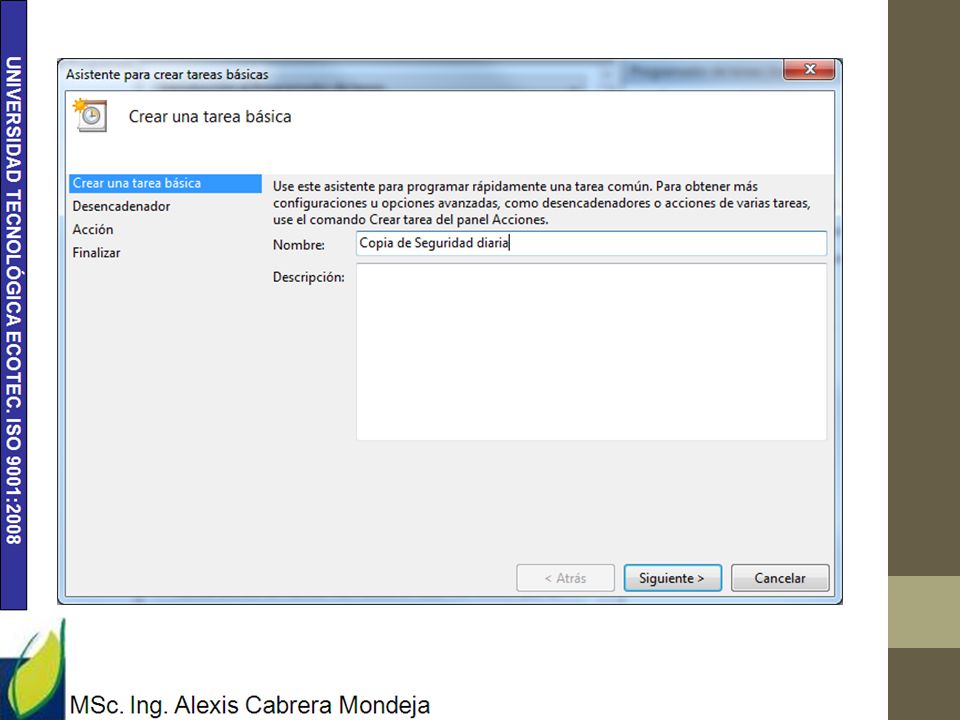Click the ECOTEC leaf logo
Viewport: 960px width, 720px height.
33,669
